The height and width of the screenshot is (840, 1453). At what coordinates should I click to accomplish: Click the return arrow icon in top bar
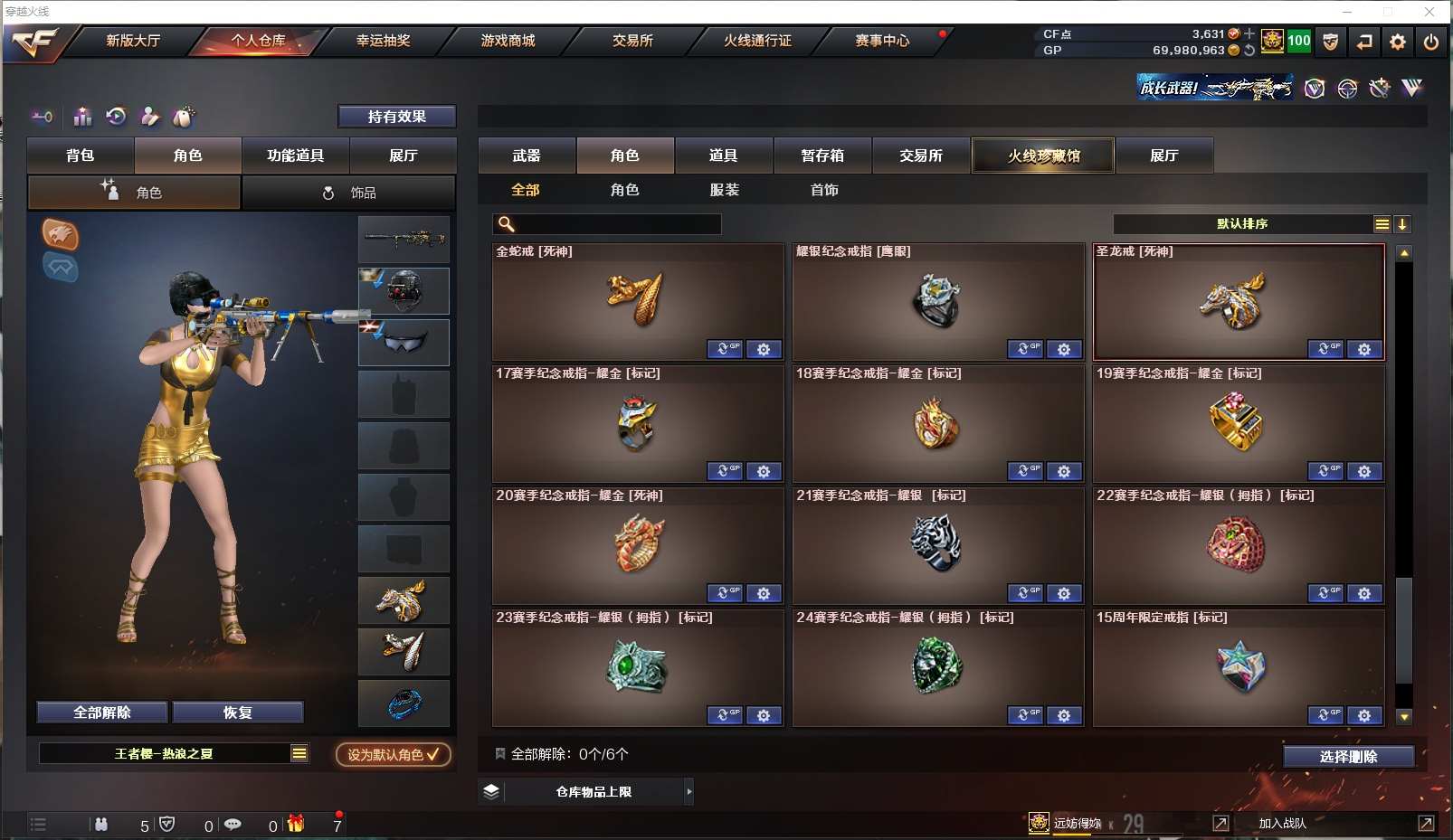click(1364, 42)
